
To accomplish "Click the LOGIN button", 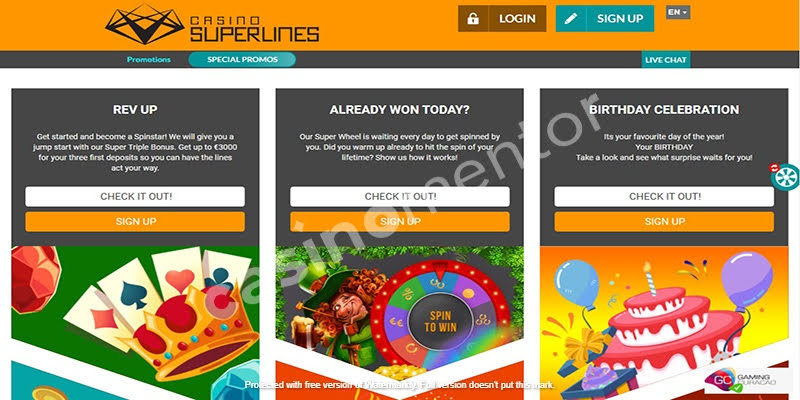I will [x=517, y=18].
